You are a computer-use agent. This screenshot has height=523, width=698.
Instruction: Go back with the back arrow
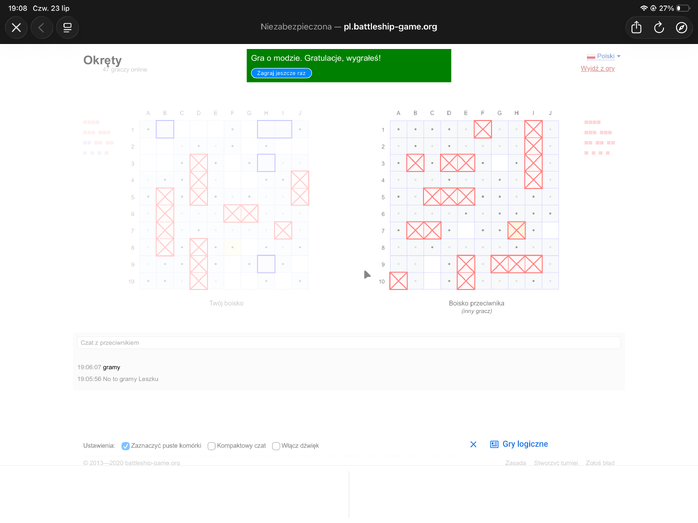(42, 28)
